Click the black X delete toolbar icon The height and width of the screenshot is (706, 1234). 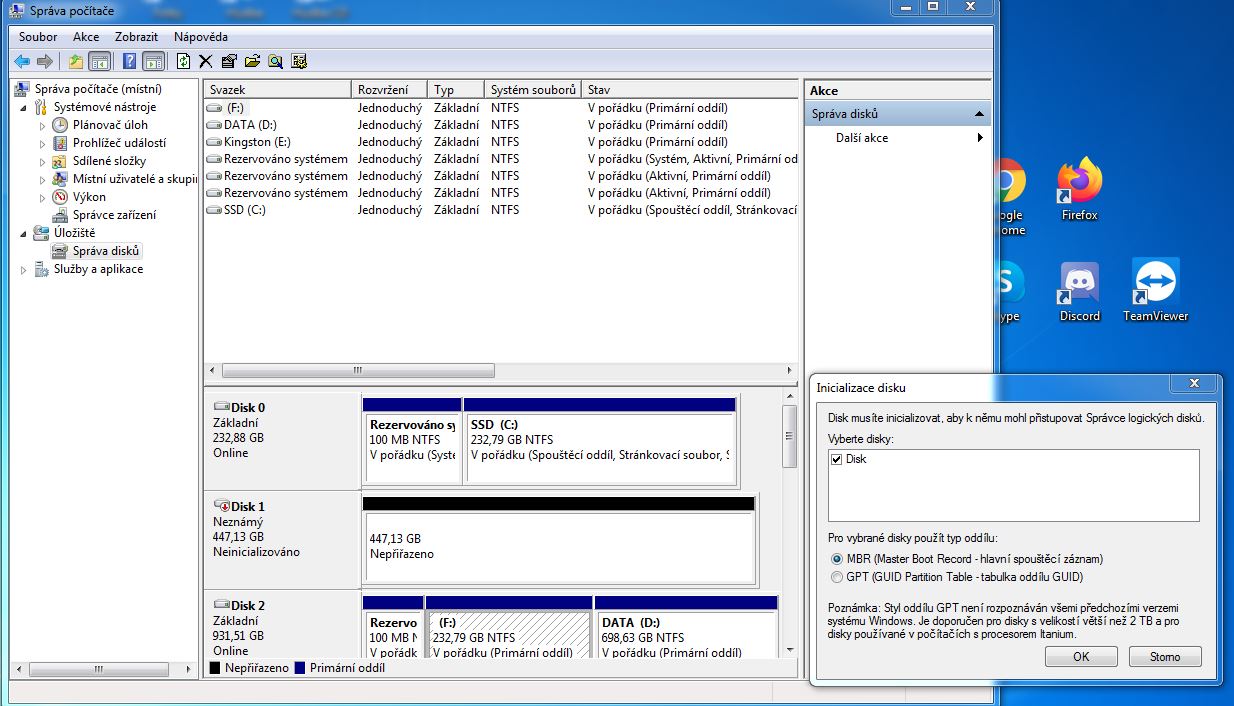point(206,62)
